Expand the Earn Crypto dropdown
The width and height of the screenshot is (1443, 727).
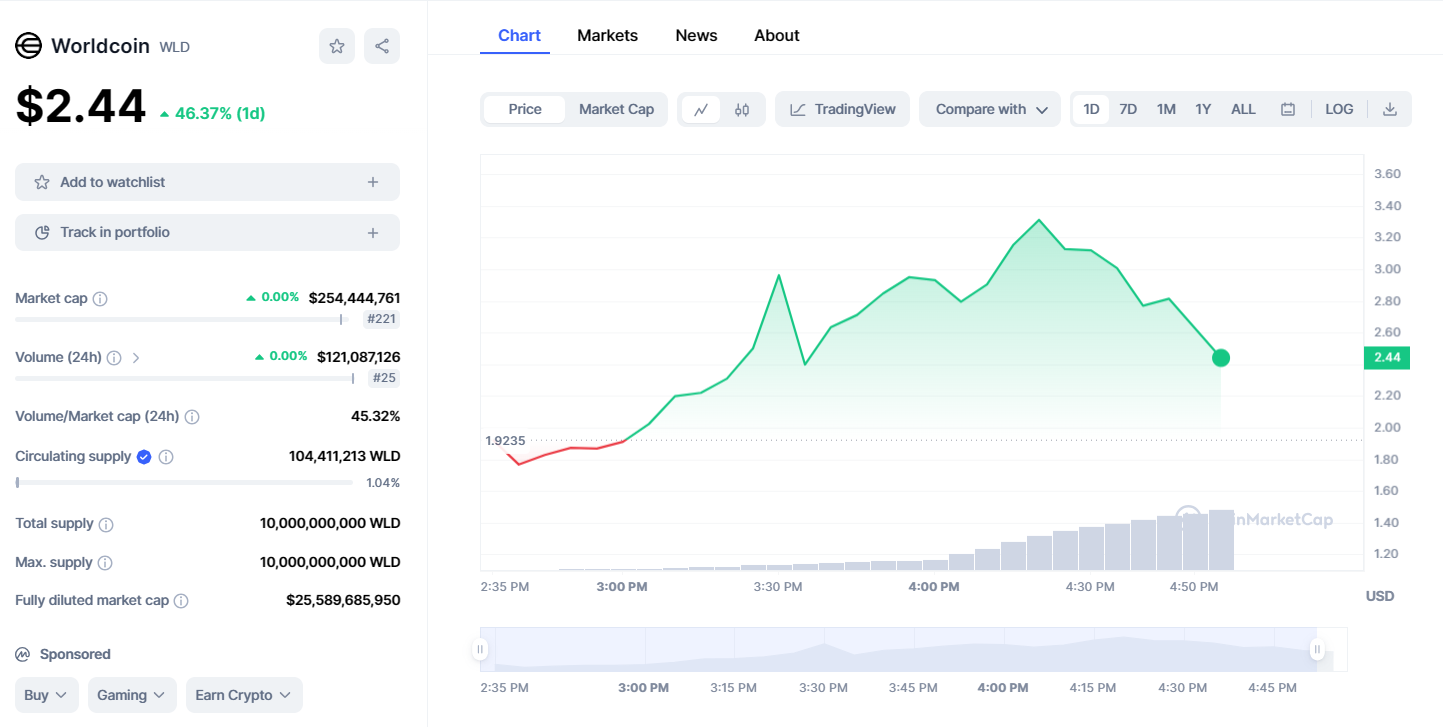[244, 695]
